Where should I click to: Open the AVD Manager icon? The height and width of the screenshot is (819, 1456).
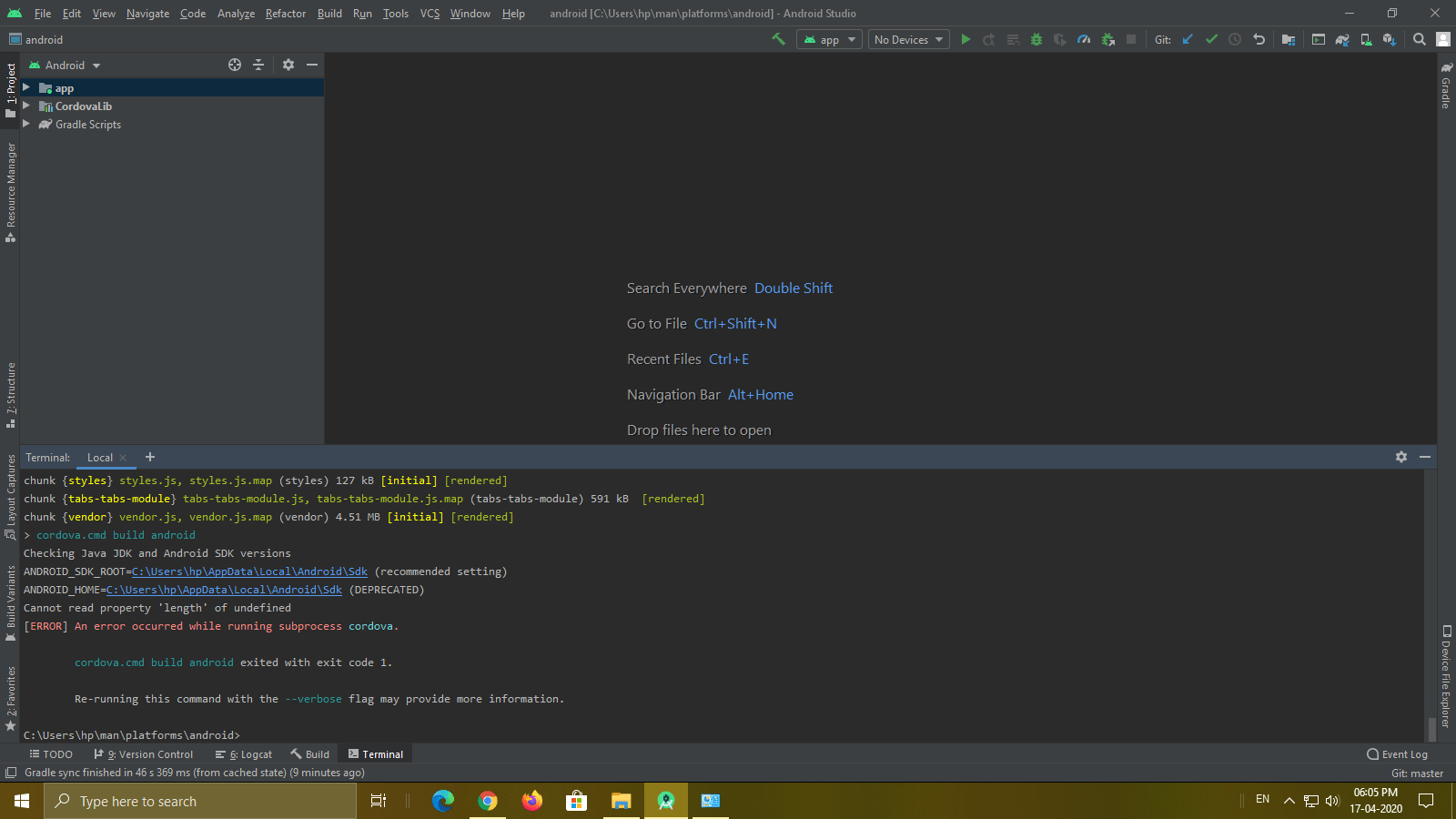[1365, 39]
